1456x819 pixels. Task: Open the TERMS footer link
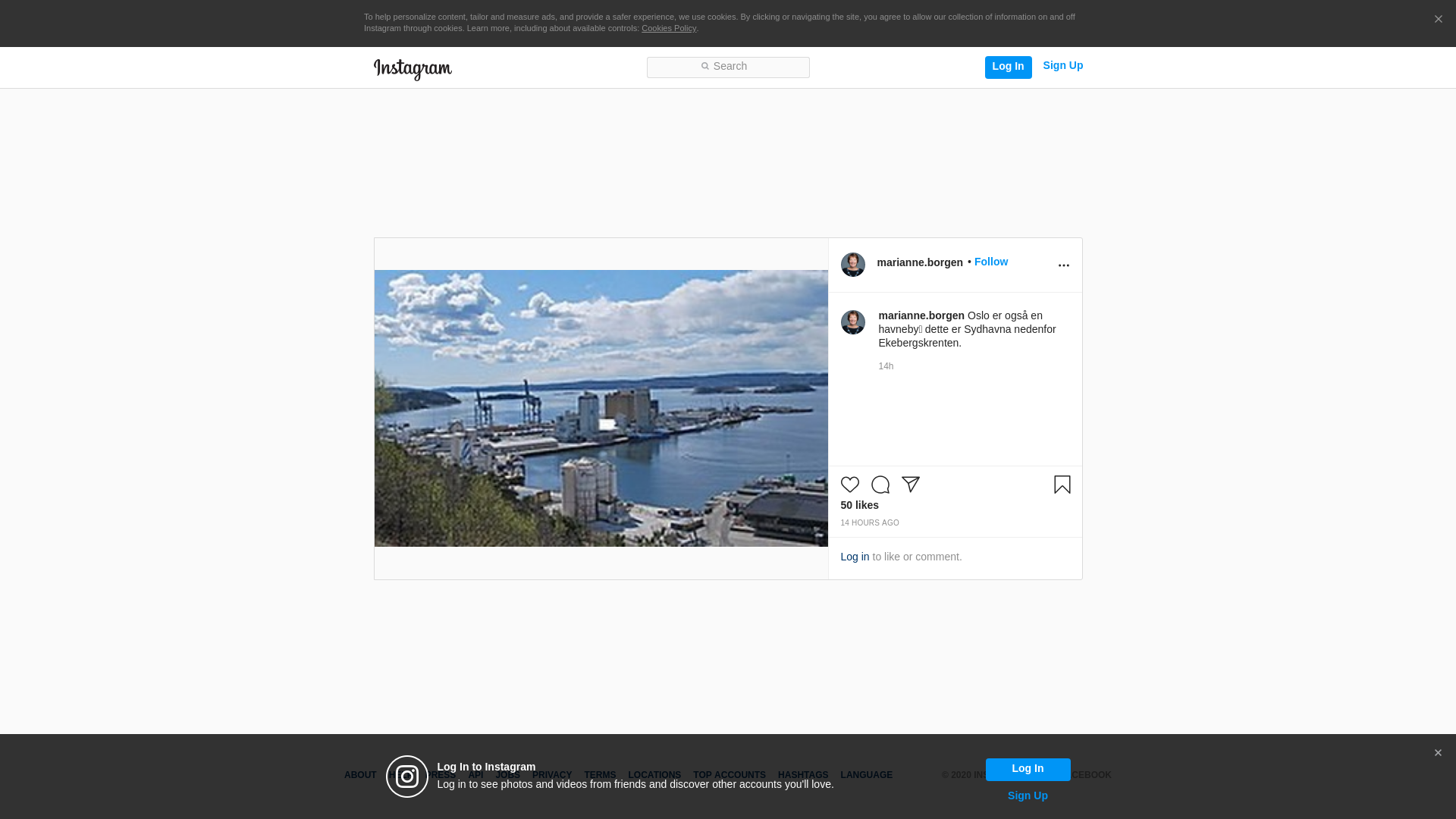tap(599, 775)
